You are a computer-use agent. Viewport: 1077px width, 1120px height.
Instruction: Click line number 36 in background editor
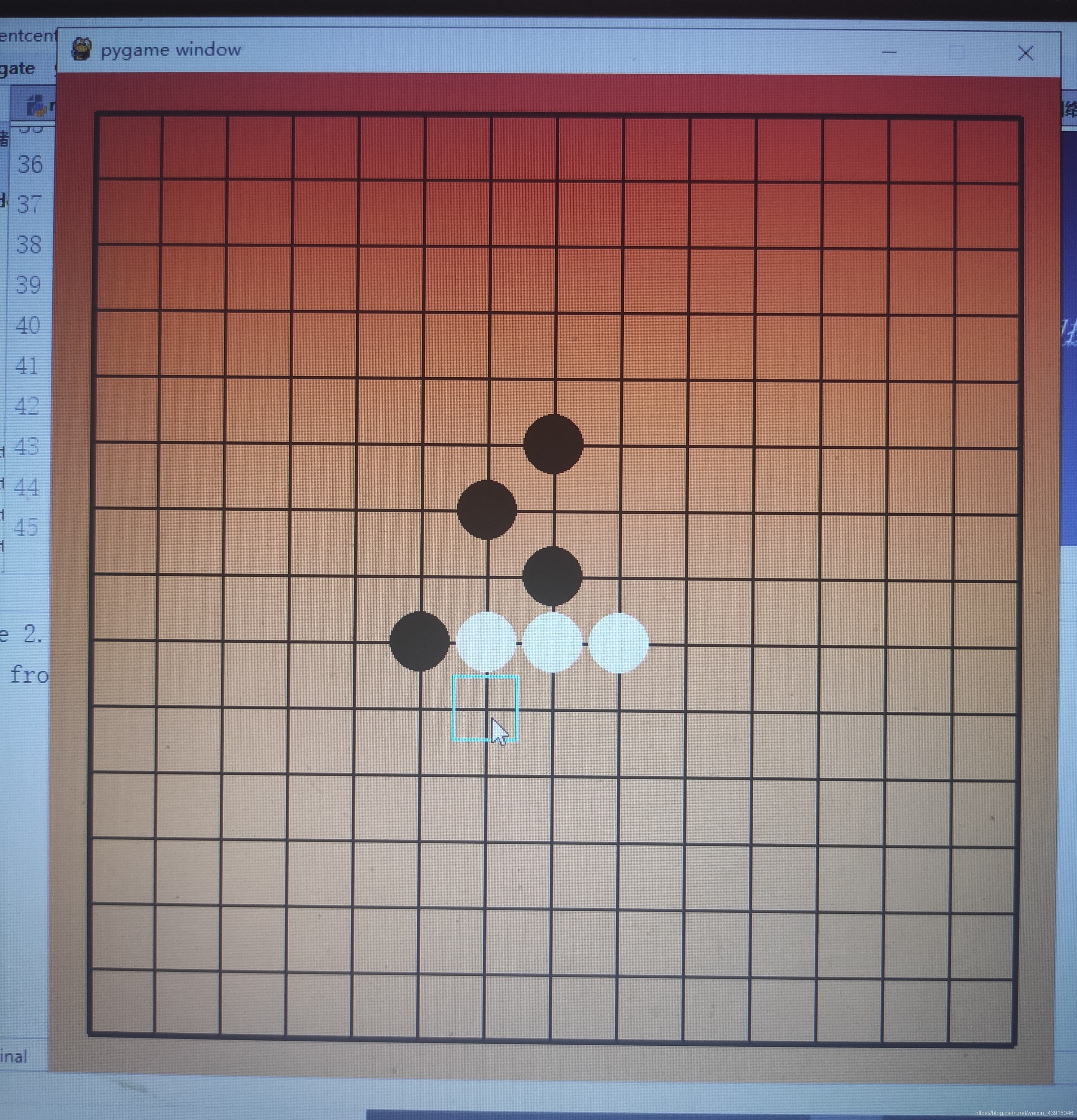pos(30,164)
